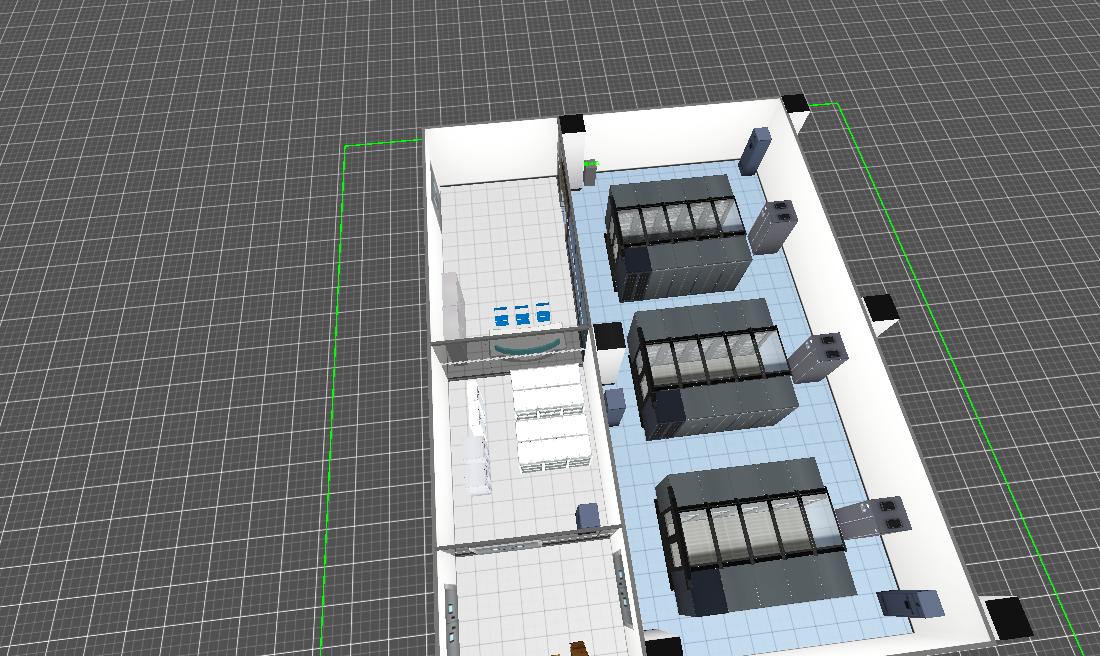The height and width of the screenshot is (656, 1100).
Task: Click the black pillar at far back-right corner
Action: [794, 102]
